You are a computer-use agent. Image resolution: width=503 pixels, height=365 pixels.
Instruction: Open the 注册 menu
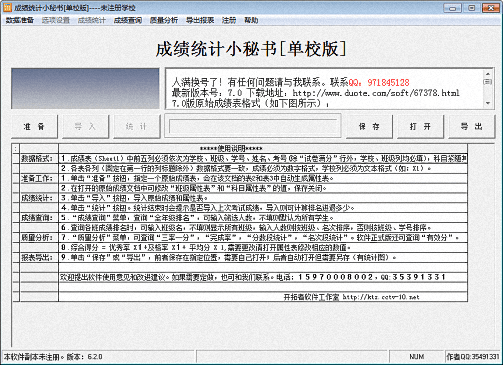point(229,20)
